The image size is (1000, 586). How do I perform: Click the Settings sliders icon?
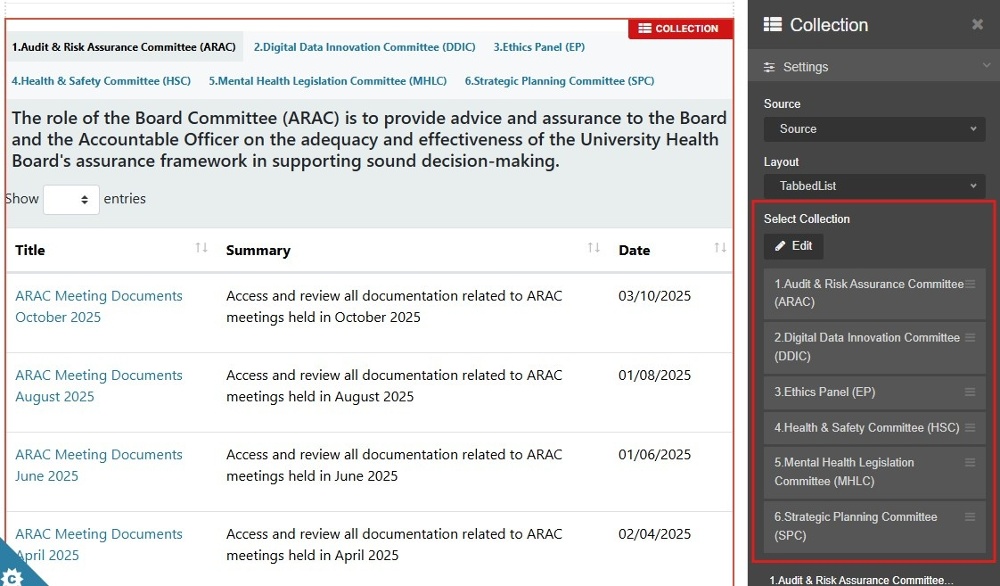coord(770,67)
